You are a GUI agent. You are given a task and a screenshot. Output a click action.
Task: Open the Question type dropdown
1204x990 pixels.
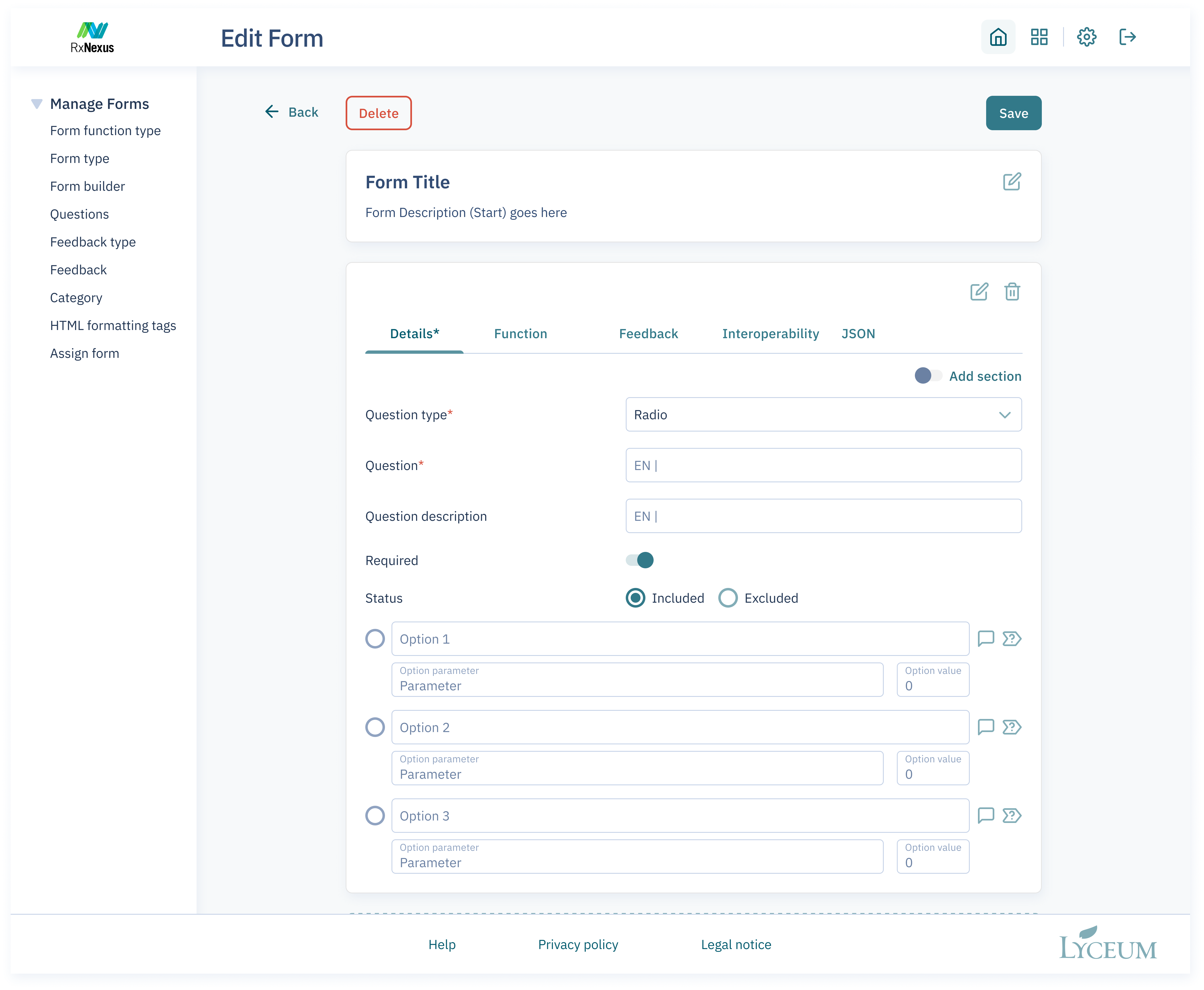click(823, 415)
